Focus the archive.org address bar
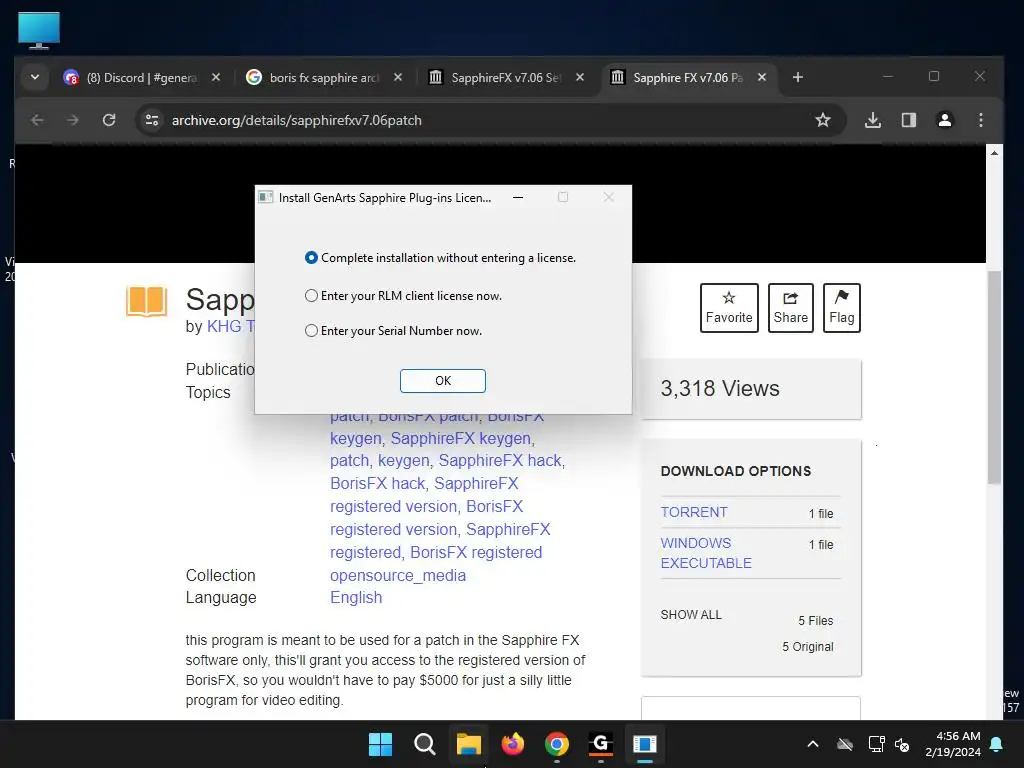The image size is (1024, 768). [483, 120]
